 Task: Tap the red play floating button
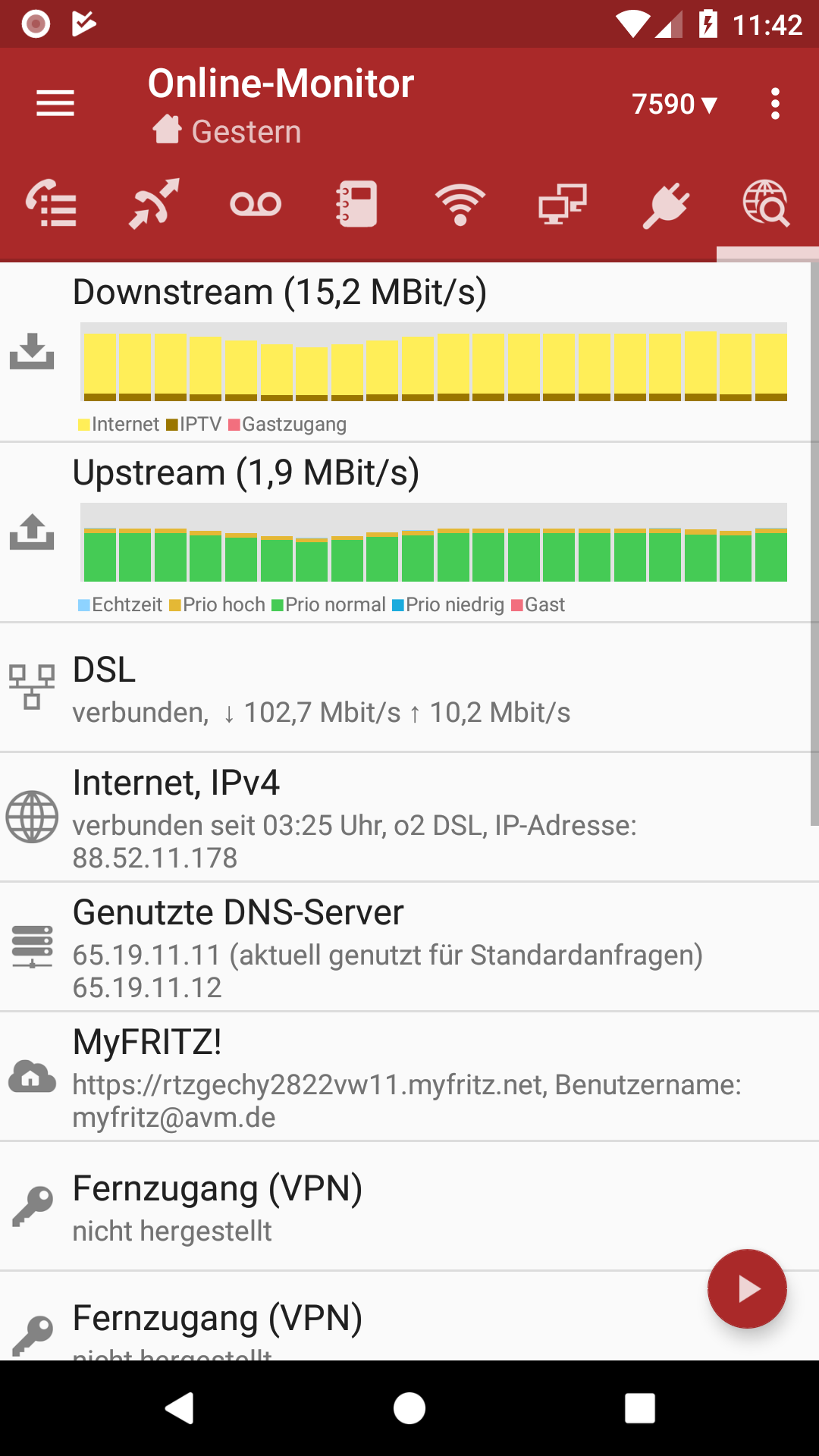coord(747,1288)
